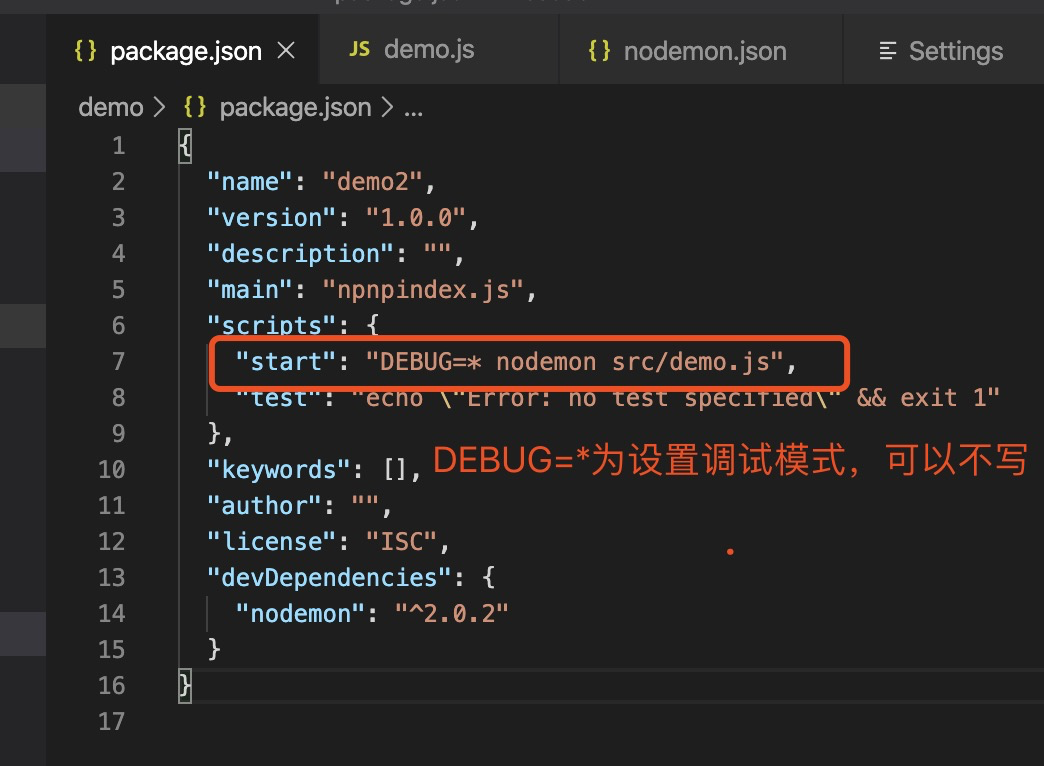Click the "ISC" license value
1044x766 pixels.
401,542
